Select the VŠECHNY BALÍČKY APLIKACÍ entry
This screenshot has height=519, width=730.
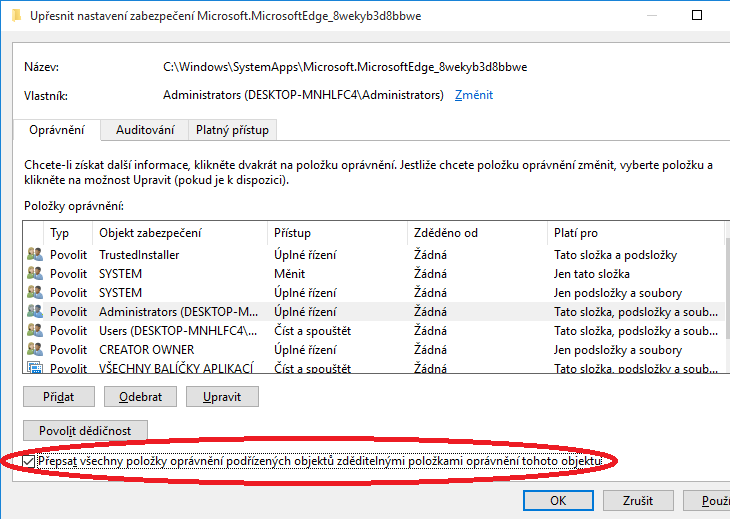coord(374,366)
